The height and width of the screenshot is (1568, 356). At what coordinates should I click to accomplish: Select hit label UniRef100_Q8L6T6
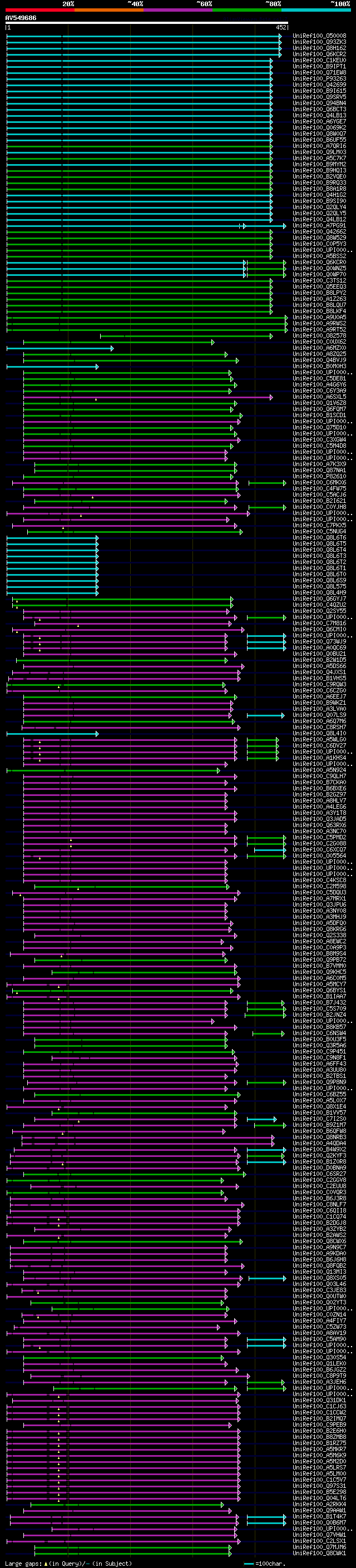click(x=319, y=537)
